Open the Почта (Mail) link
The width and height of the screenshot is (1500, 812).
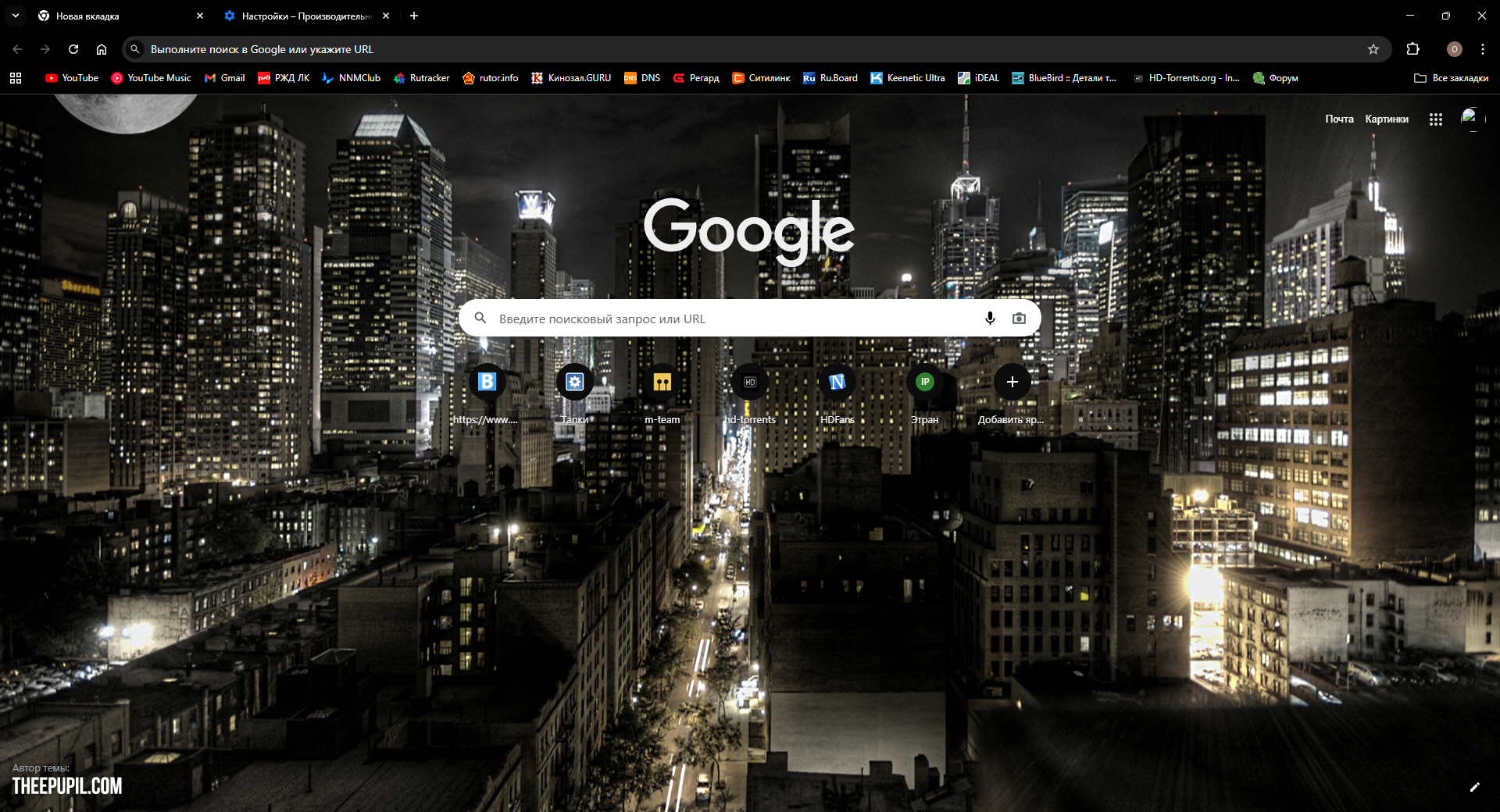point(1339,119)
